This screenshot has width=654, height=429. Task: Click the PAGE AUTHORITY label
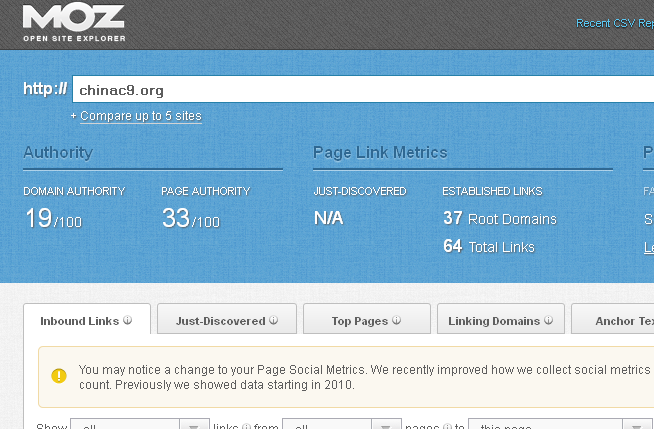pos(206,191)
